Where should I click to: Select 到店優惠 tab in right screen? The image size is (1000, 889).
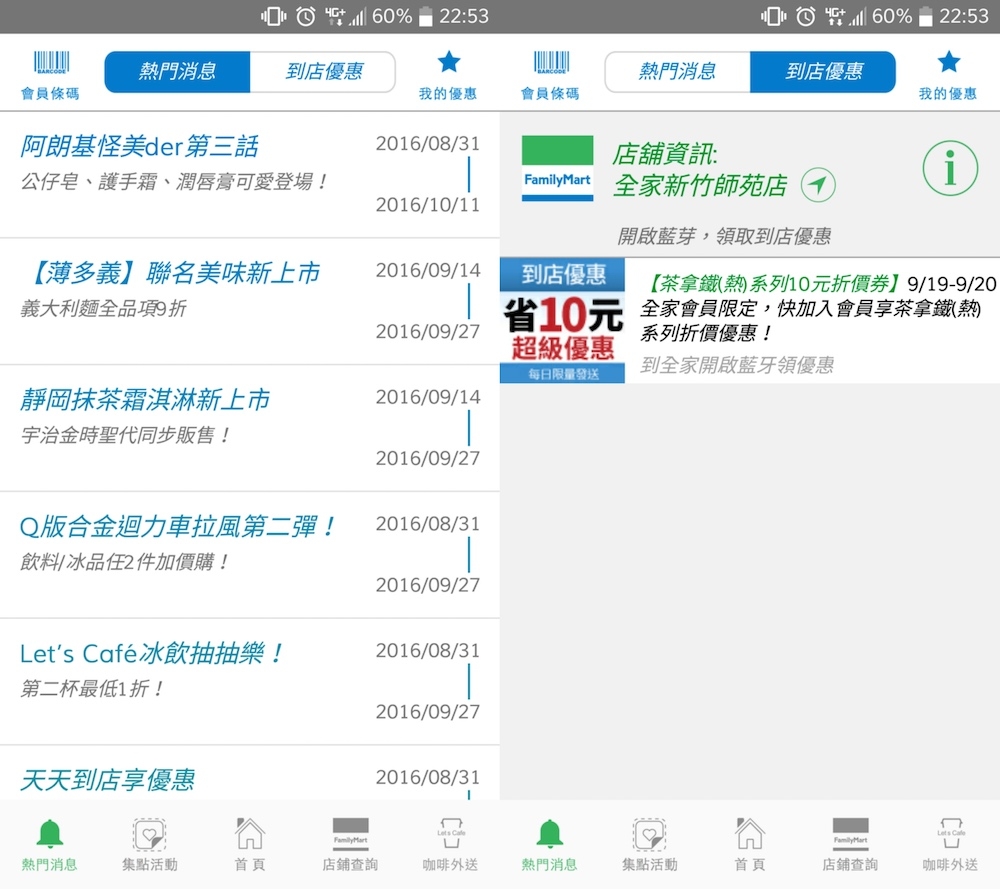pos(823,71)
